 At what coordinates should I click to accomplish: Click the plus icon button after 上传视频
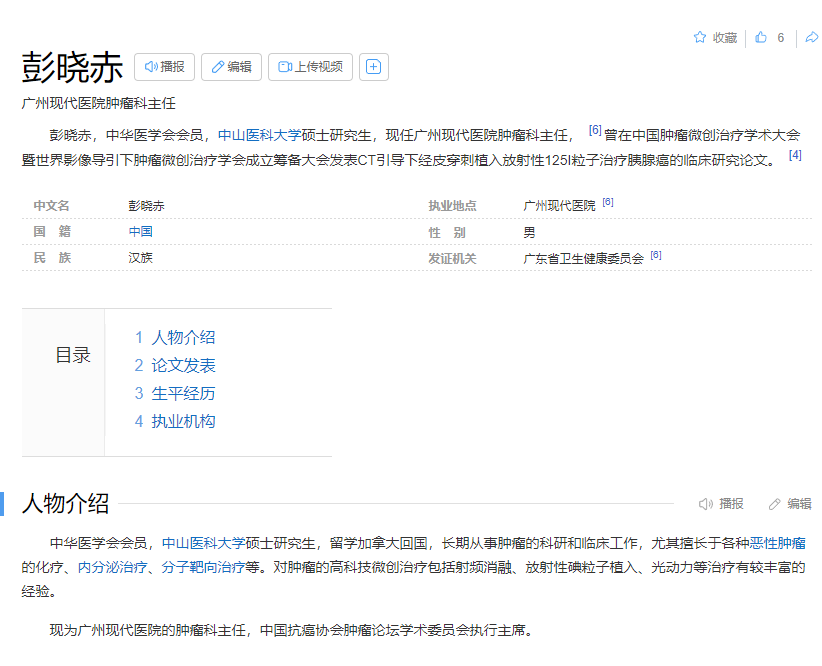[374, 67]
